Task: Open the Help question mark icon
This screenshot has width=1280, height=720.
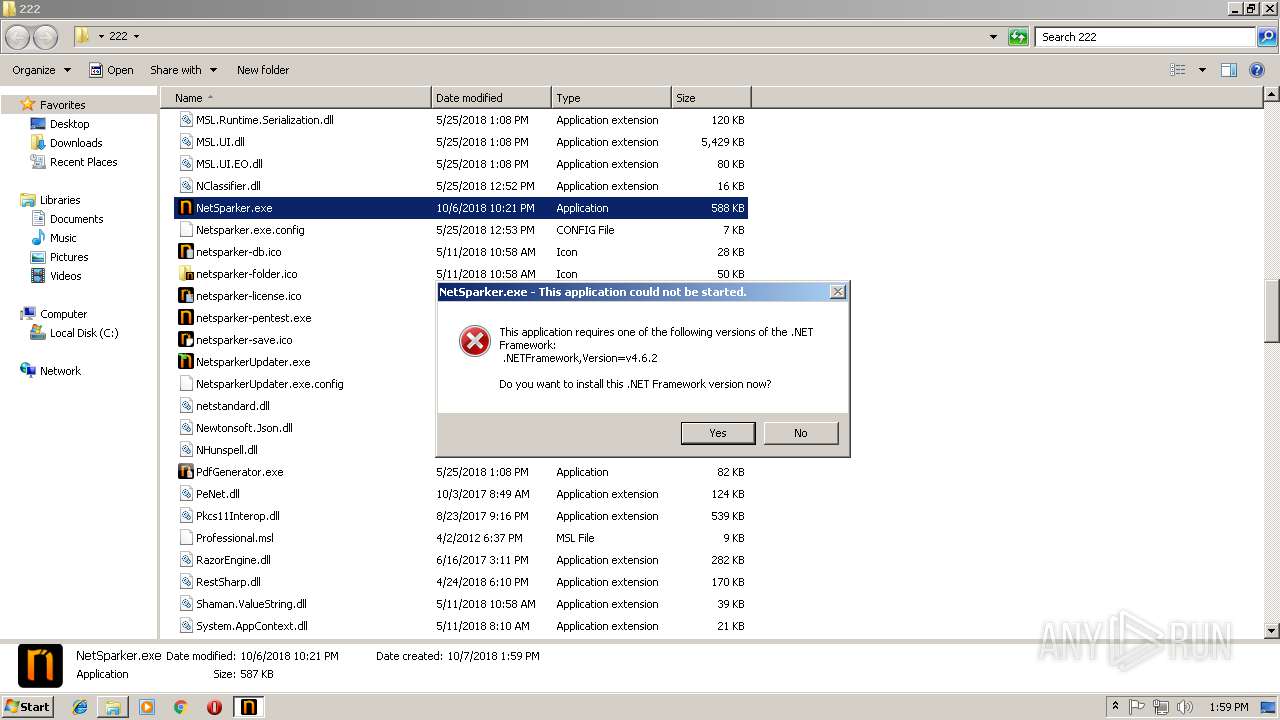Action: (x=1257, y=70)
